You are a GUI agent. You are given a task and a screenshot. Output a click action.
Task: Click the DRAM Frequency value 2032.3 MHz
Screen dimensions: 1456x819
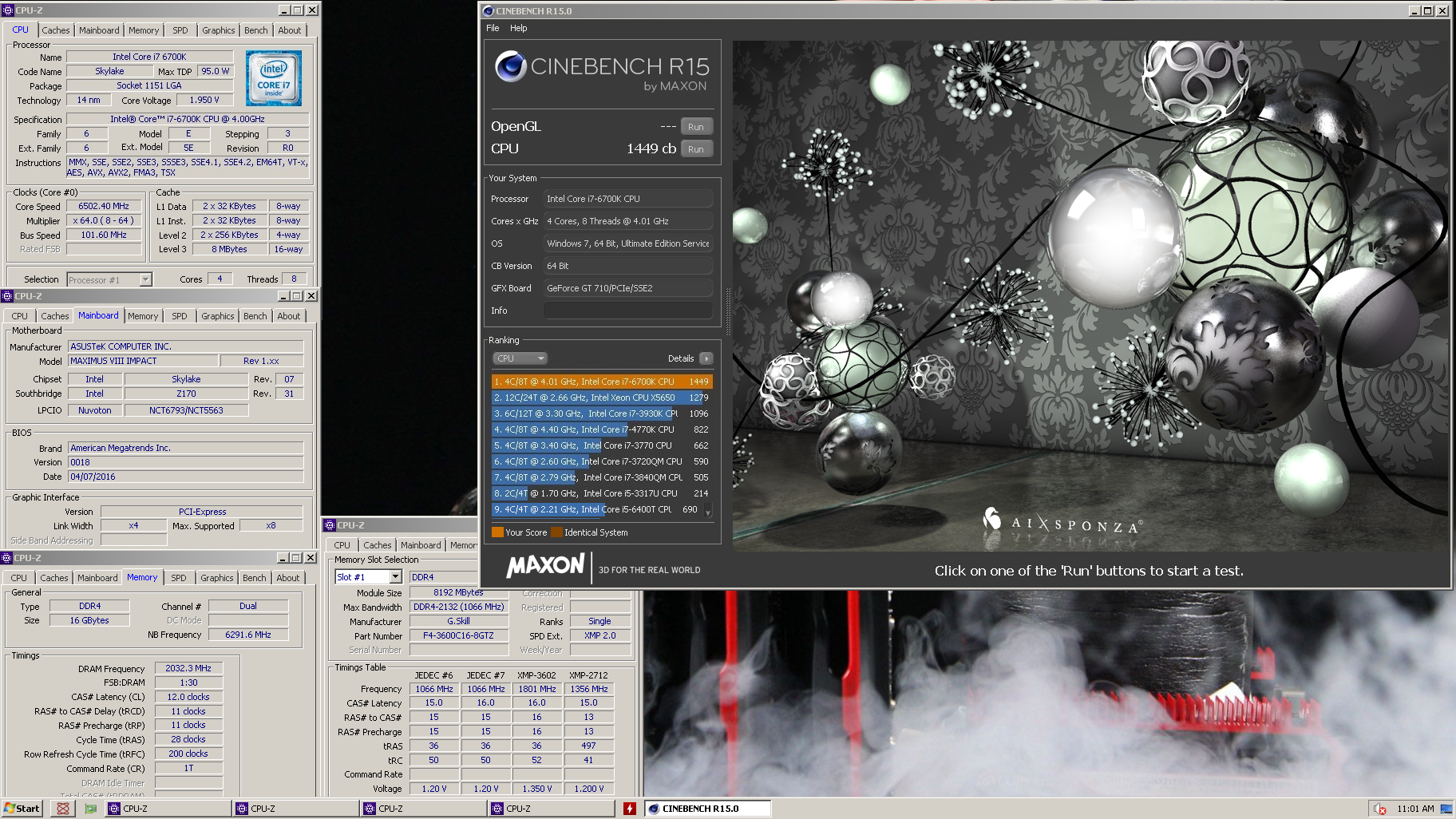tap(188, 668)
